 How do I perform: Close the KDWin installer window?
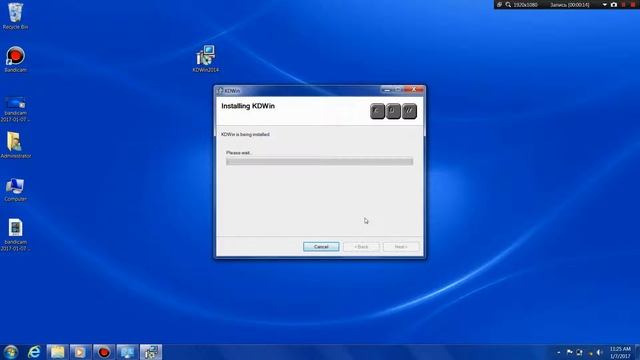[414, 90]
